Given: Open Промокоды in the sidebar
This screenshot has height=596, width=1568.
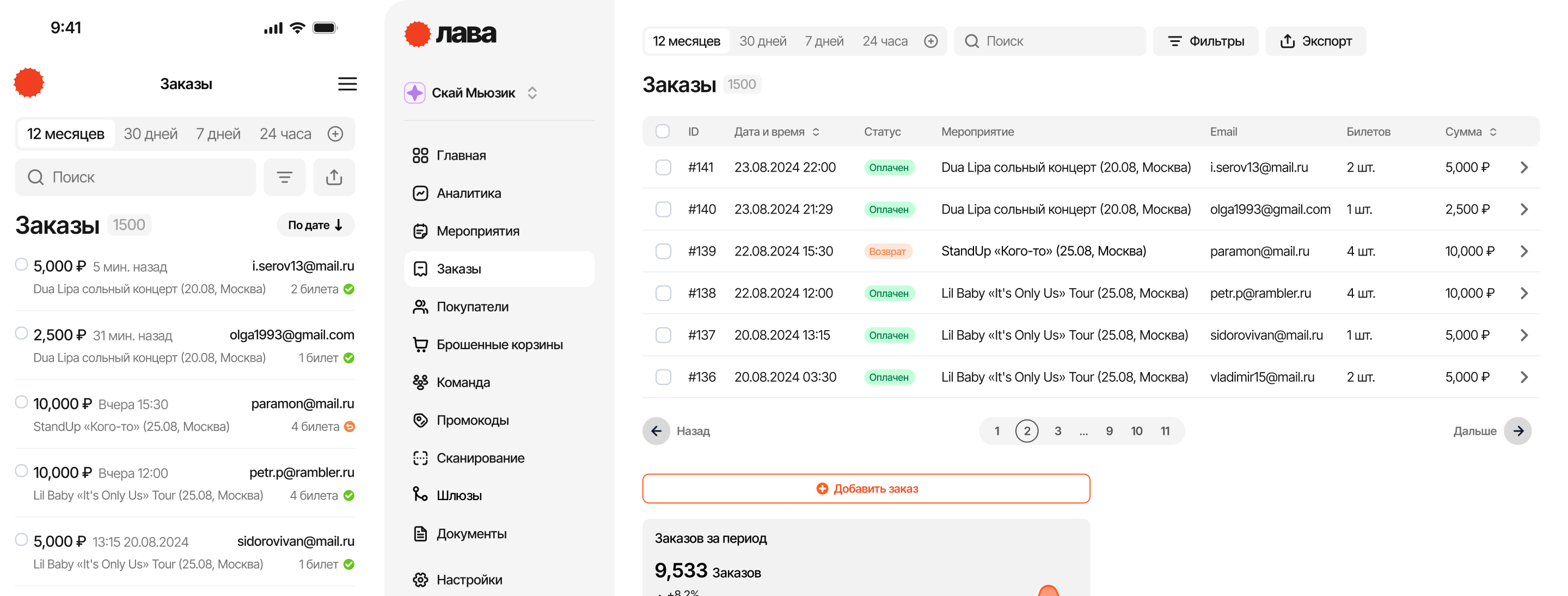Looking at the screenshot, I should tap(473, 421).
